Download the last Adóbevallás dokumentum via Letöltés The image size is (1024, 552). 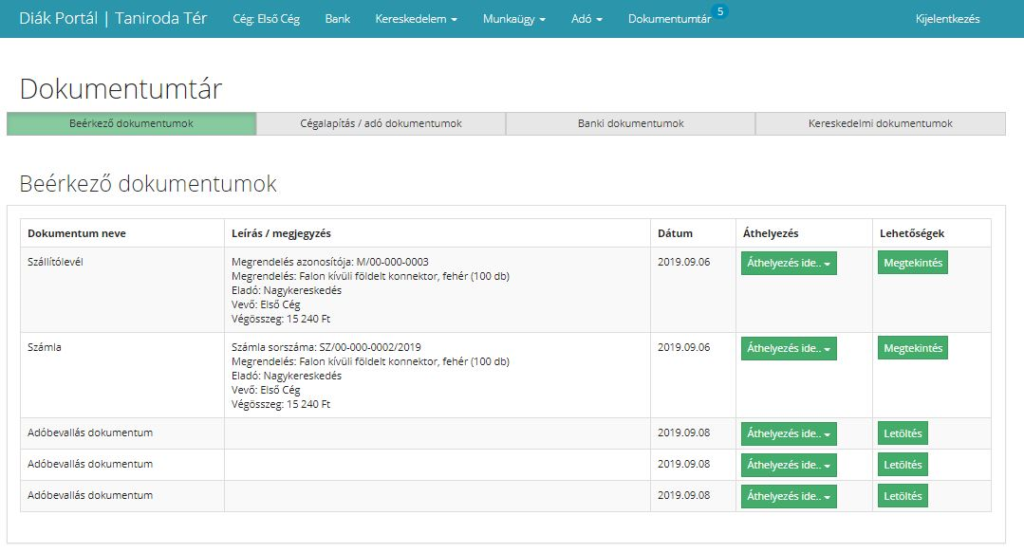(x=903, y=496)
